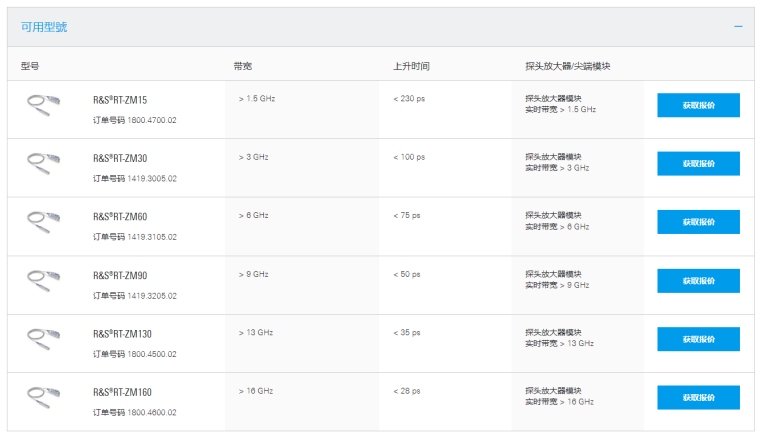Screen dimensions: 760x437
Task: Open the R&S RT-ZM160 product name link
Action: (x=122, y=392)
